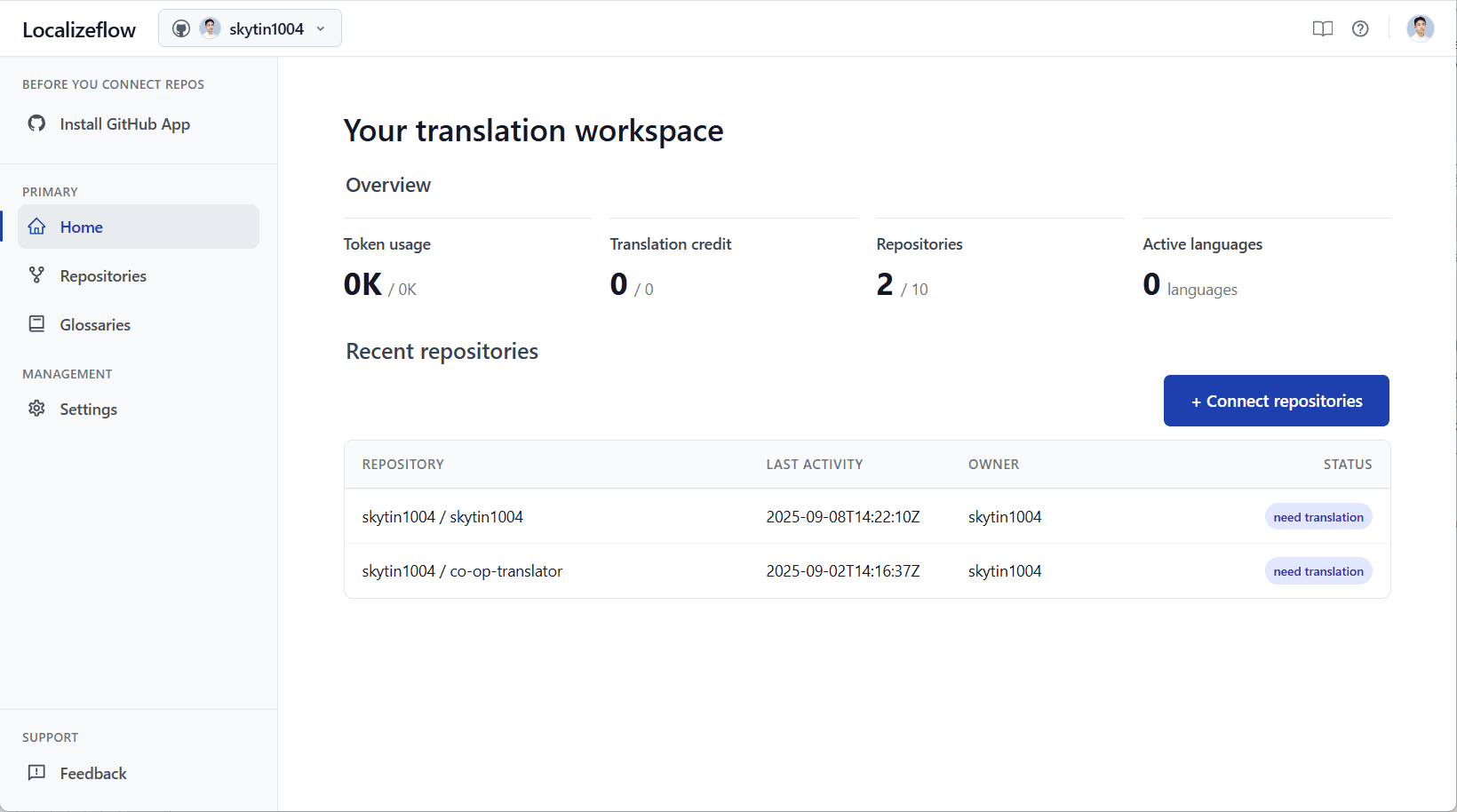Click the Localizeflow logo text

pos(79,29)
